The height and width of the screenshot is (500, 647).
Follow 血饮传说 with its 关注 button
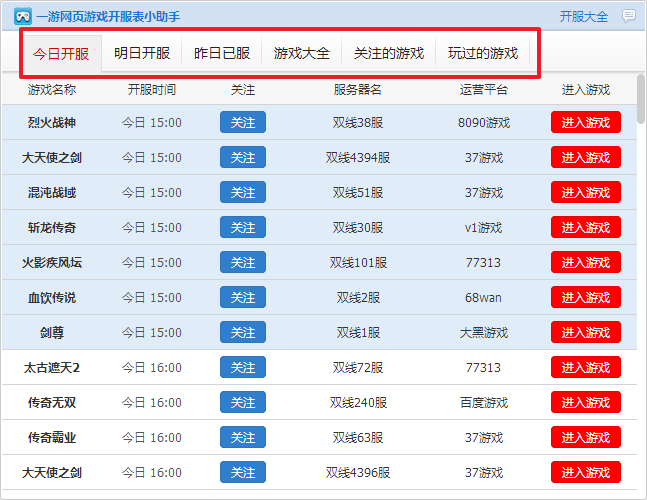pos(243,297)
